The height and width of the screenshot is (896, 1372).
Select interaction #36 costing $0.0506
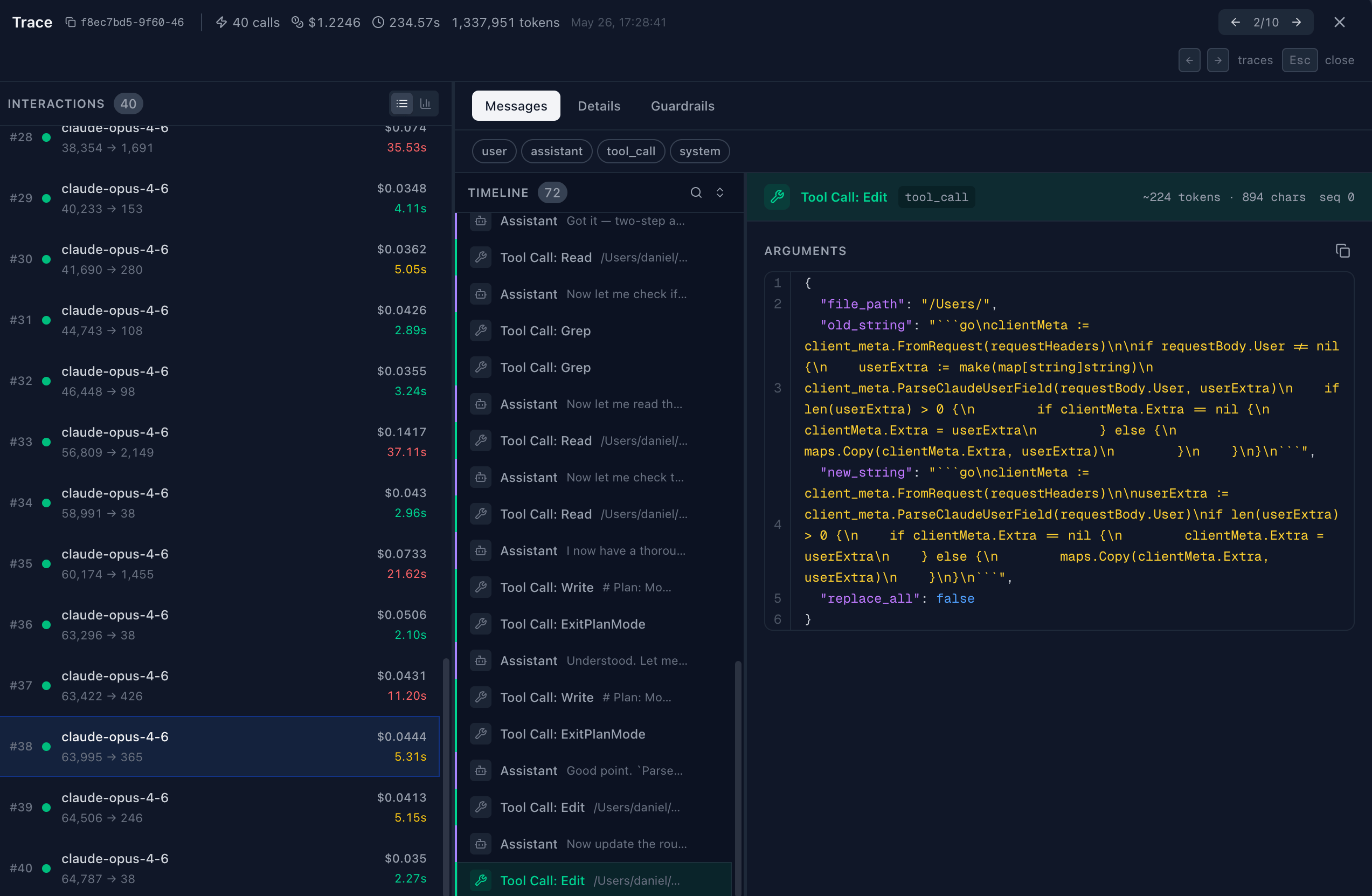pos(219,625)
